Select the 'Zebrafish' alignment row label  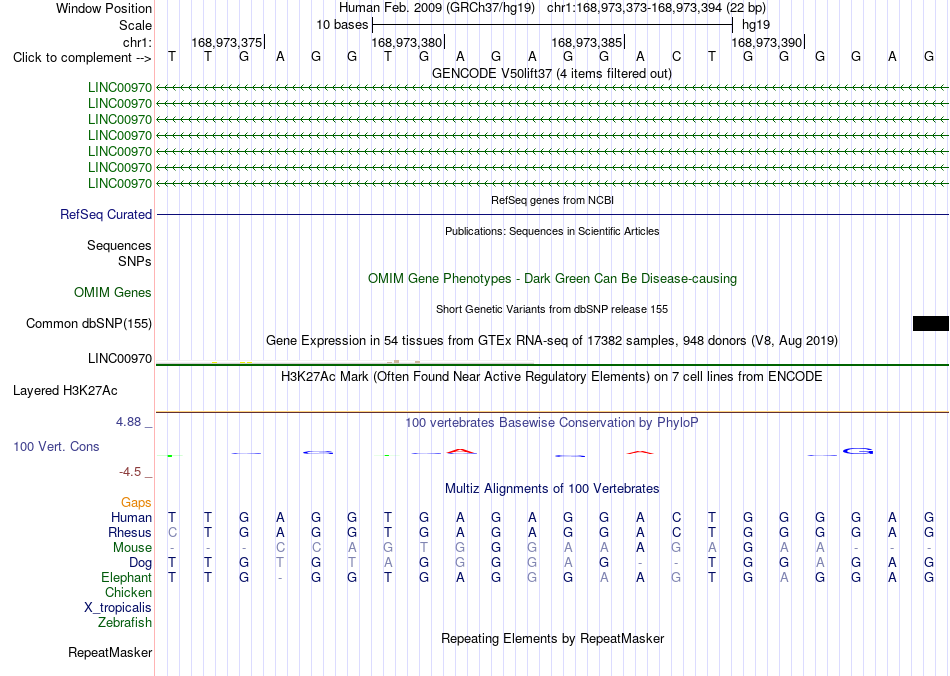coord(125,622)
